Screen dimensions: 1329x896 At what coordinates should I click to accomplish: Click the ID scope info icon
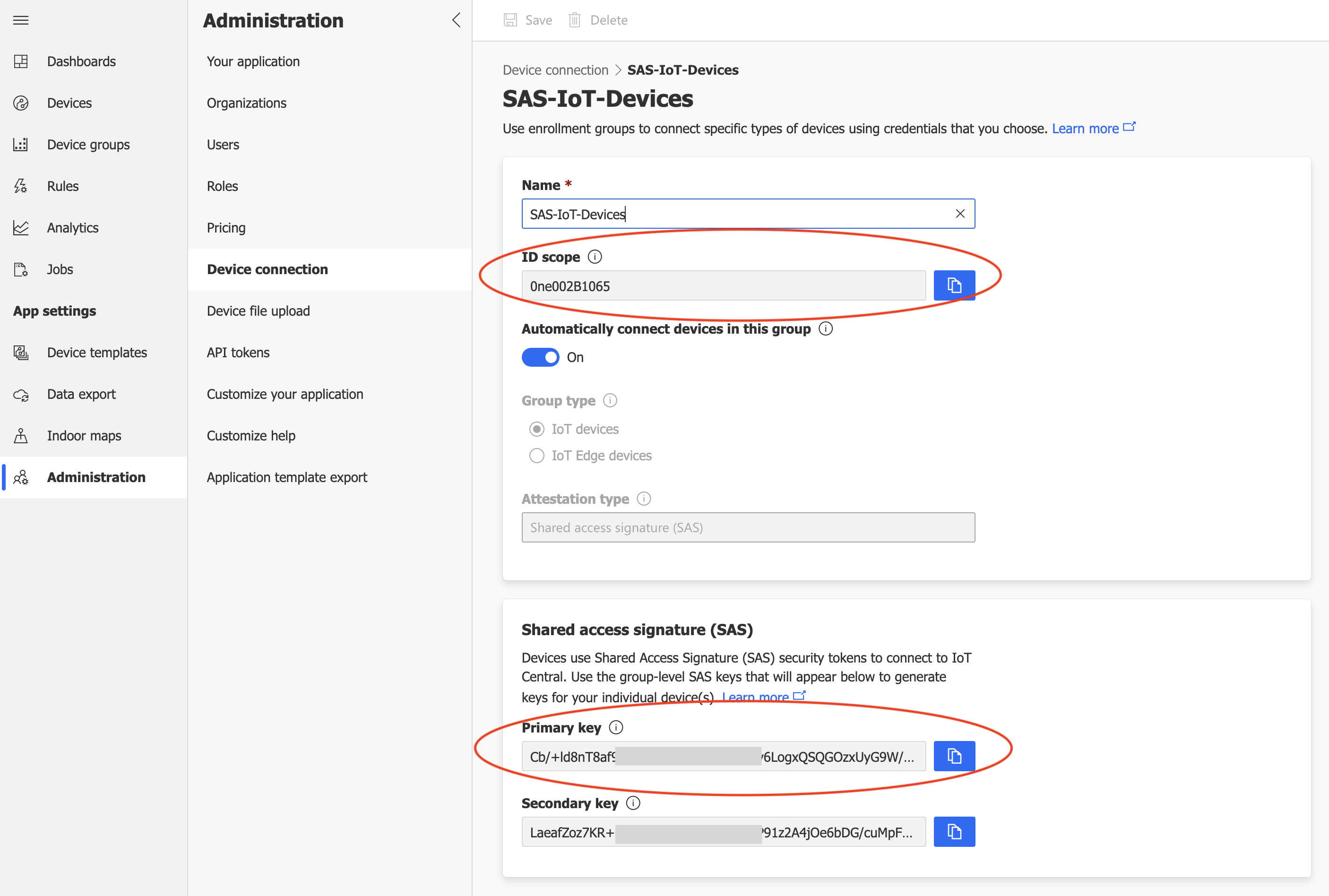(595, 257)
